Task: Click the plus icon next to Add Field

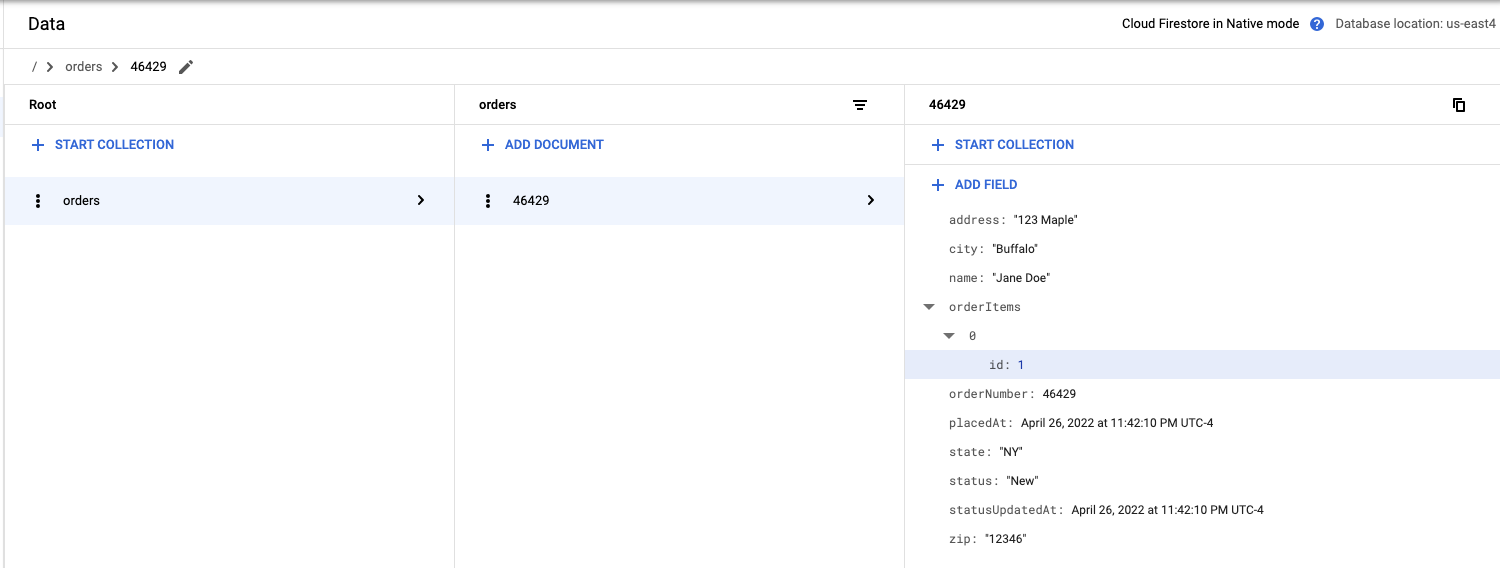Action: tap(938, 185)
